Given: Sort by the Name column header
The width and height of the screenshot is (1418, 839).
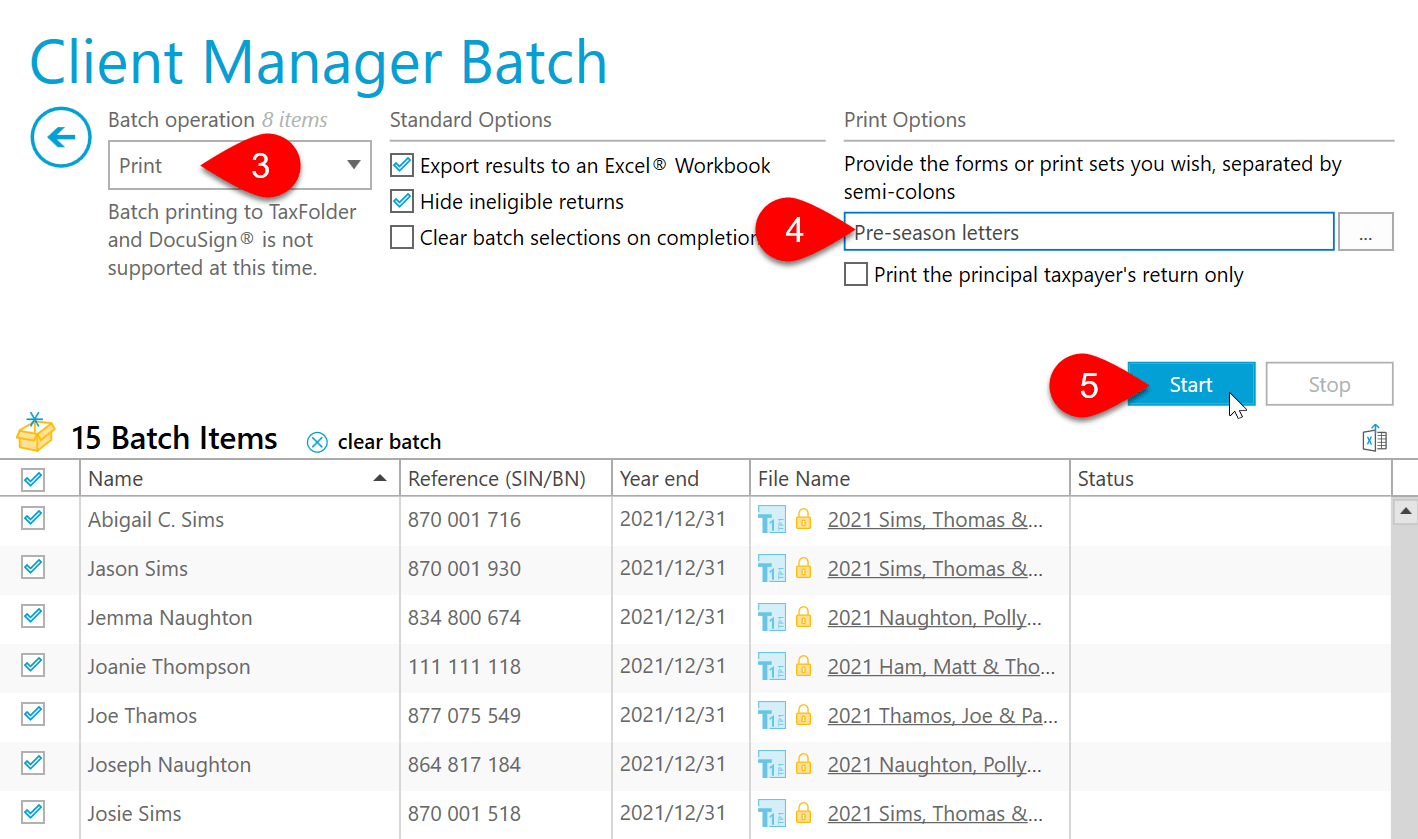Looking at the screenshot, I should tap(240, 479).
